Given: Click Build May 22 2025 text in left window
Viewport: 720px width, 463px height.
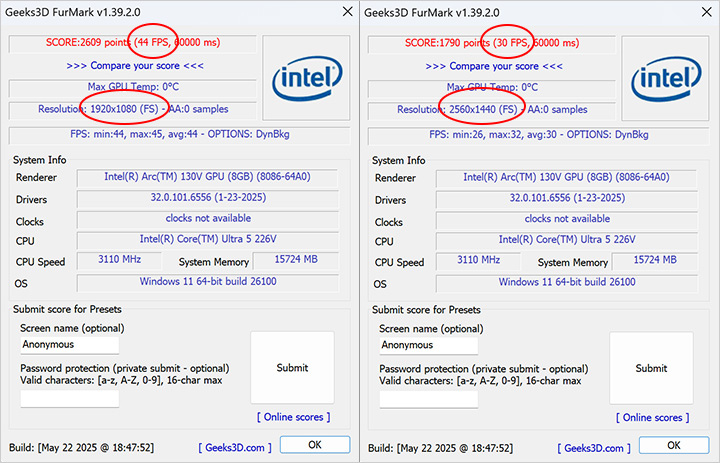Looking at the screenshot, I should (81, 447).
